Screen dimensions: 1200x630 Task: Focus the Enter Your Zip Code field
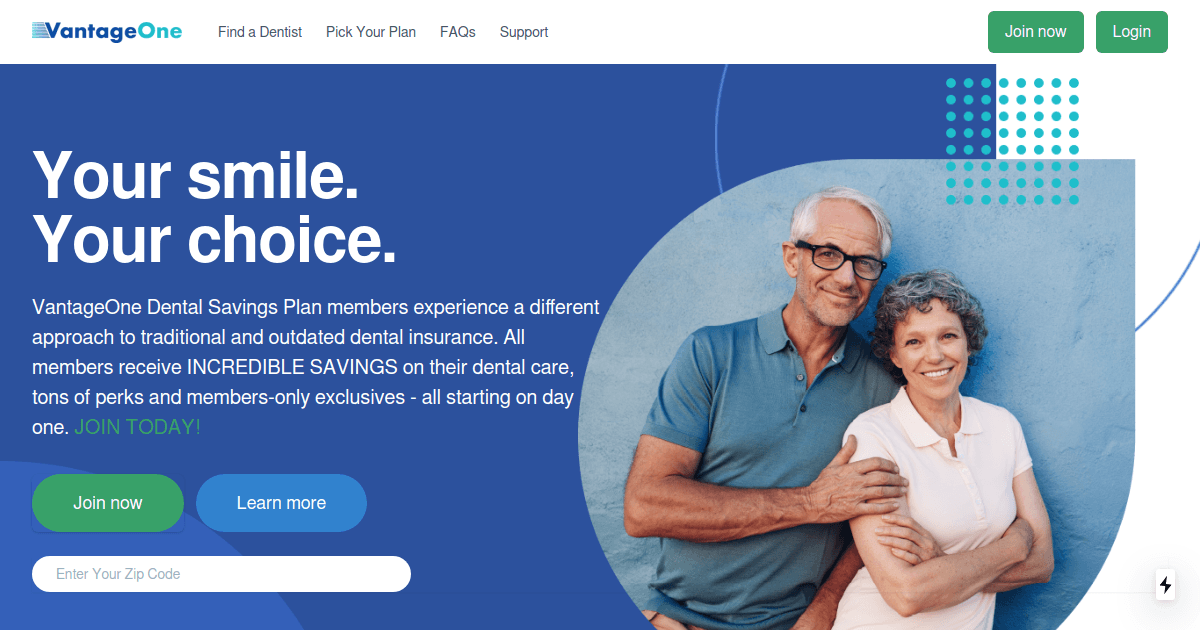221,574
